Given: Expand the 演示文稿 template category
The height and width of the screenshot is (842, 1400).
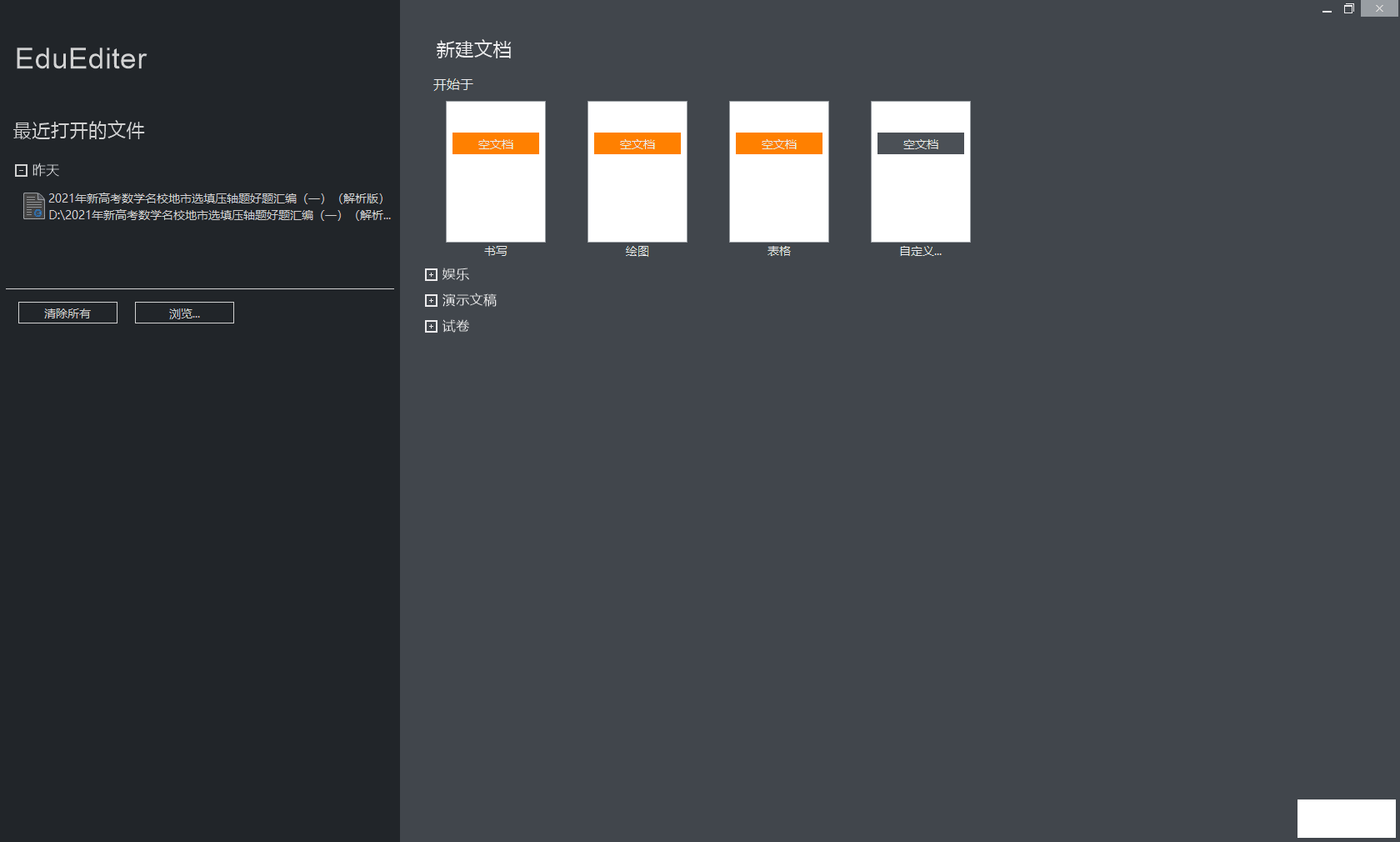Looking at the screenshot, I should (431, 300).
